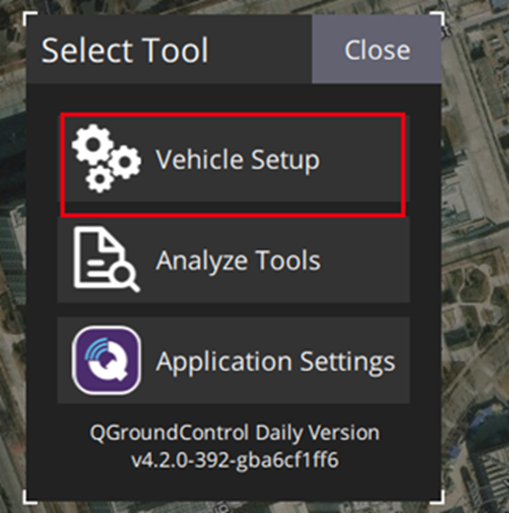The image size is (509, 513).
Task: Click the triple gears Vehicle Setup icon
Action: (106, 158)
